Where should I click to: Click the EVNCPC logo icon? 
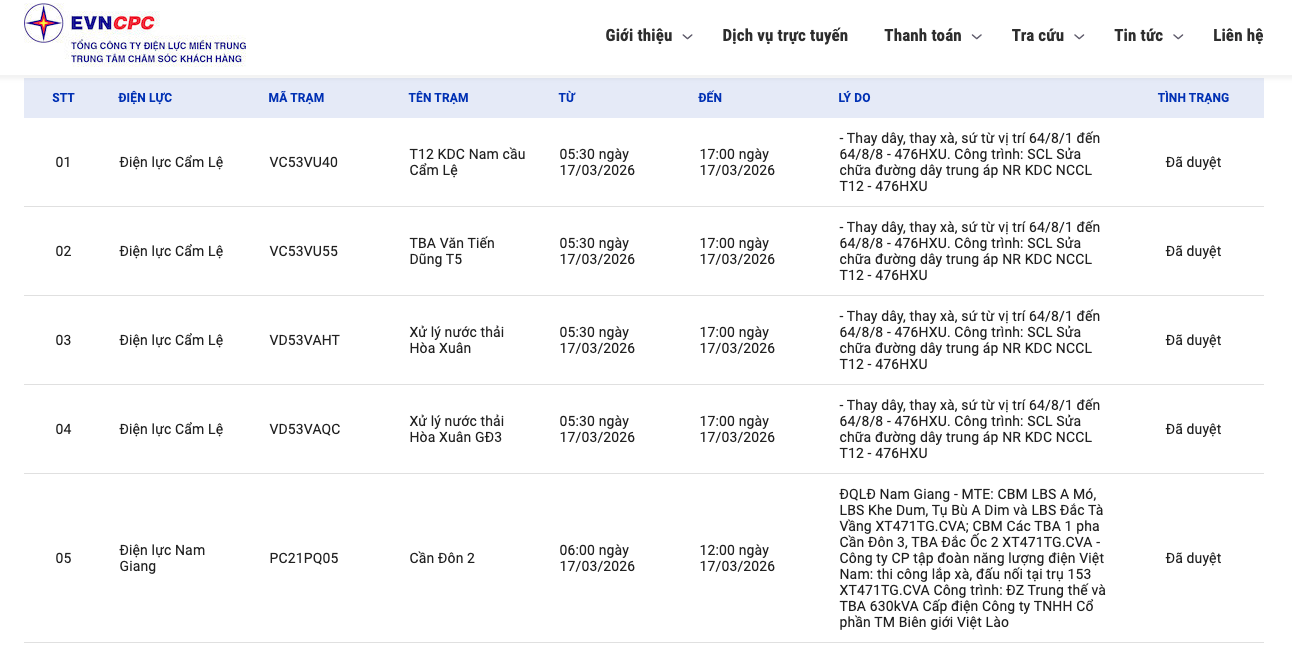click(43, 23)
